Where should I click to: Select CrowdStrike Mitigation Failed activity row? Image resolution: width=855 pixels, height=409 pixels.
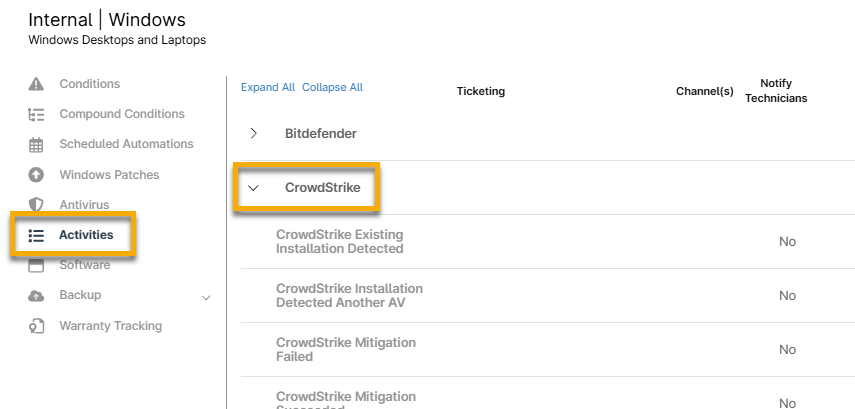[x=345, y=349]
